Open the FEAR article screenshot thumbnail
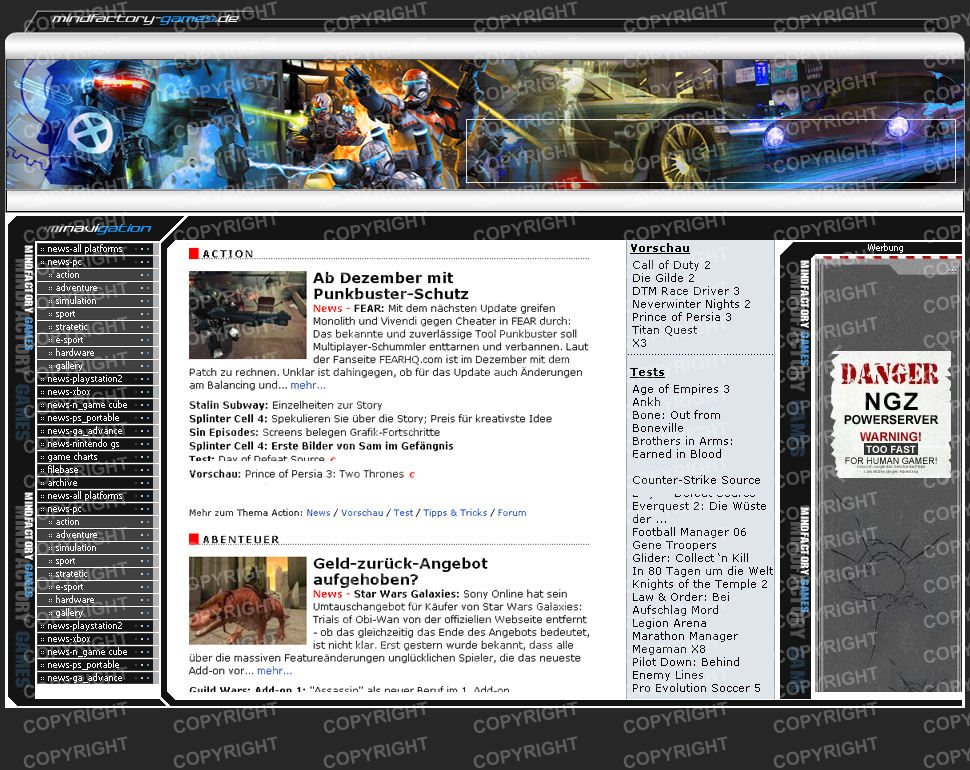Screen dimensions: 970x770 [247, 315]
